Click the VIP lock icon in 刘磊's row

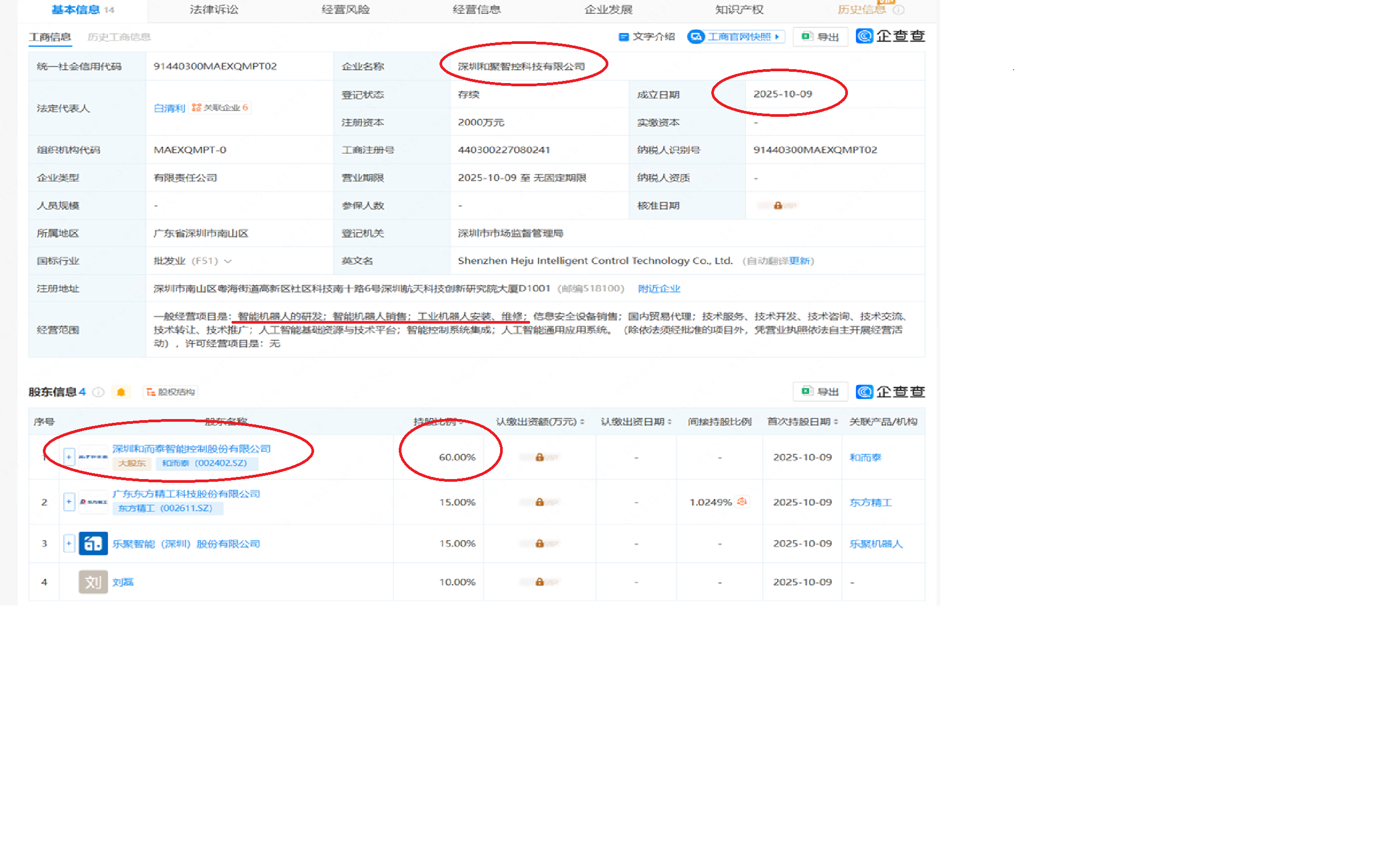pyautogui.click(x=540, y=581)
